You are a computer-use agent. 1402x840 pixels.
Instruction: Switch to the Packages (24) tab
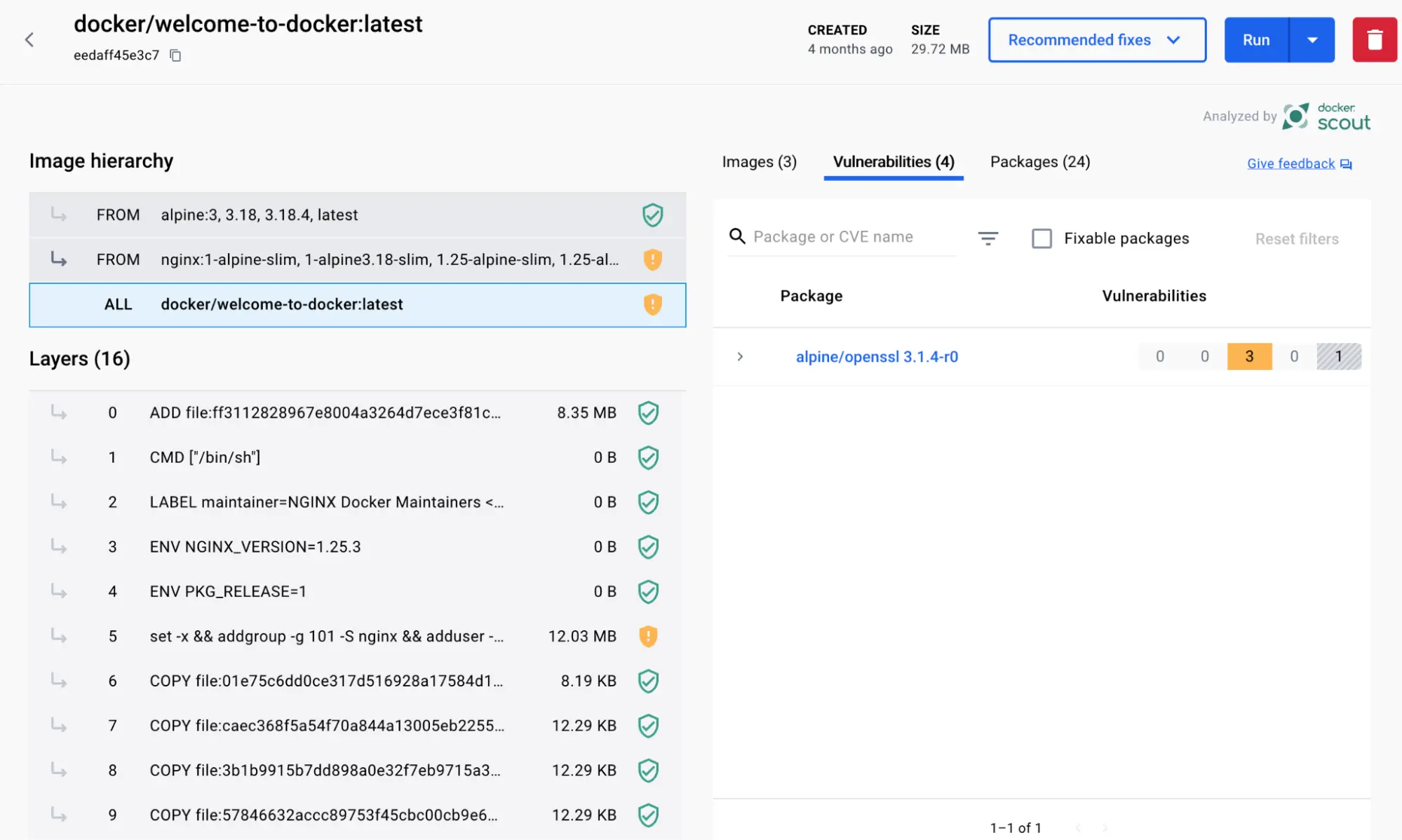point(1040,162)
